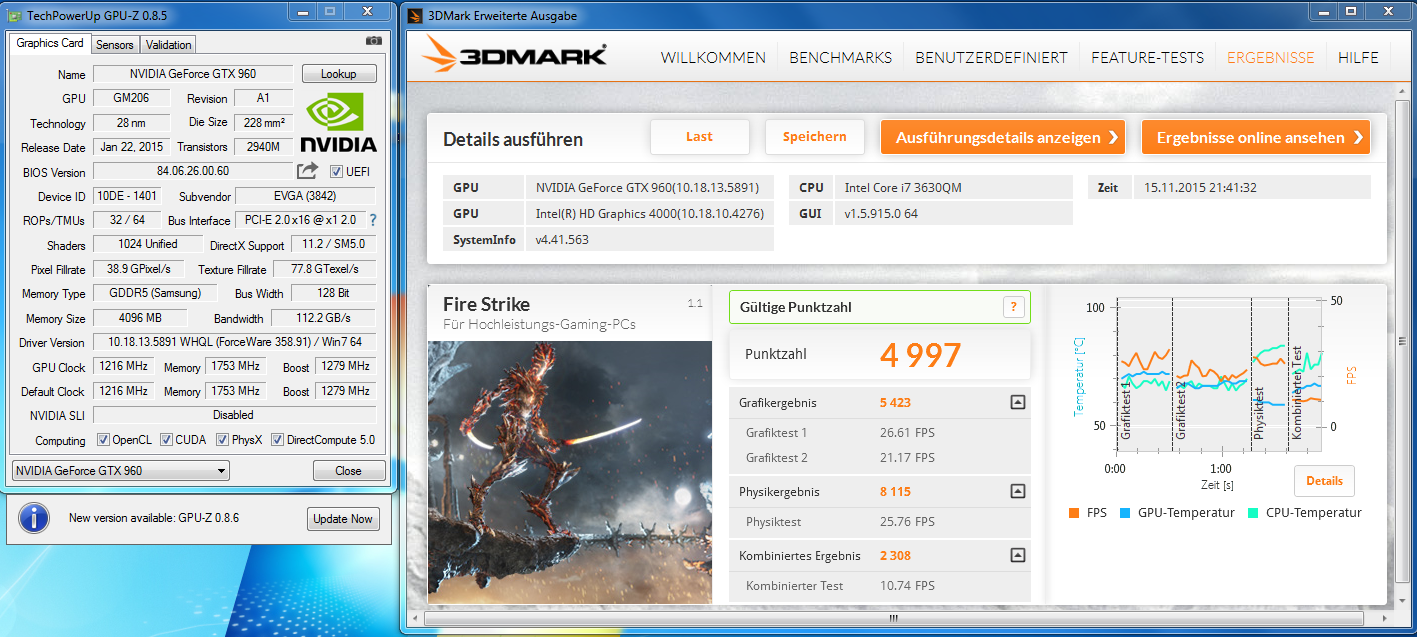Image resolution: width=1417 pixels, height=637 pixels.
Task: Click the Last button
Action: pos(699,137)
